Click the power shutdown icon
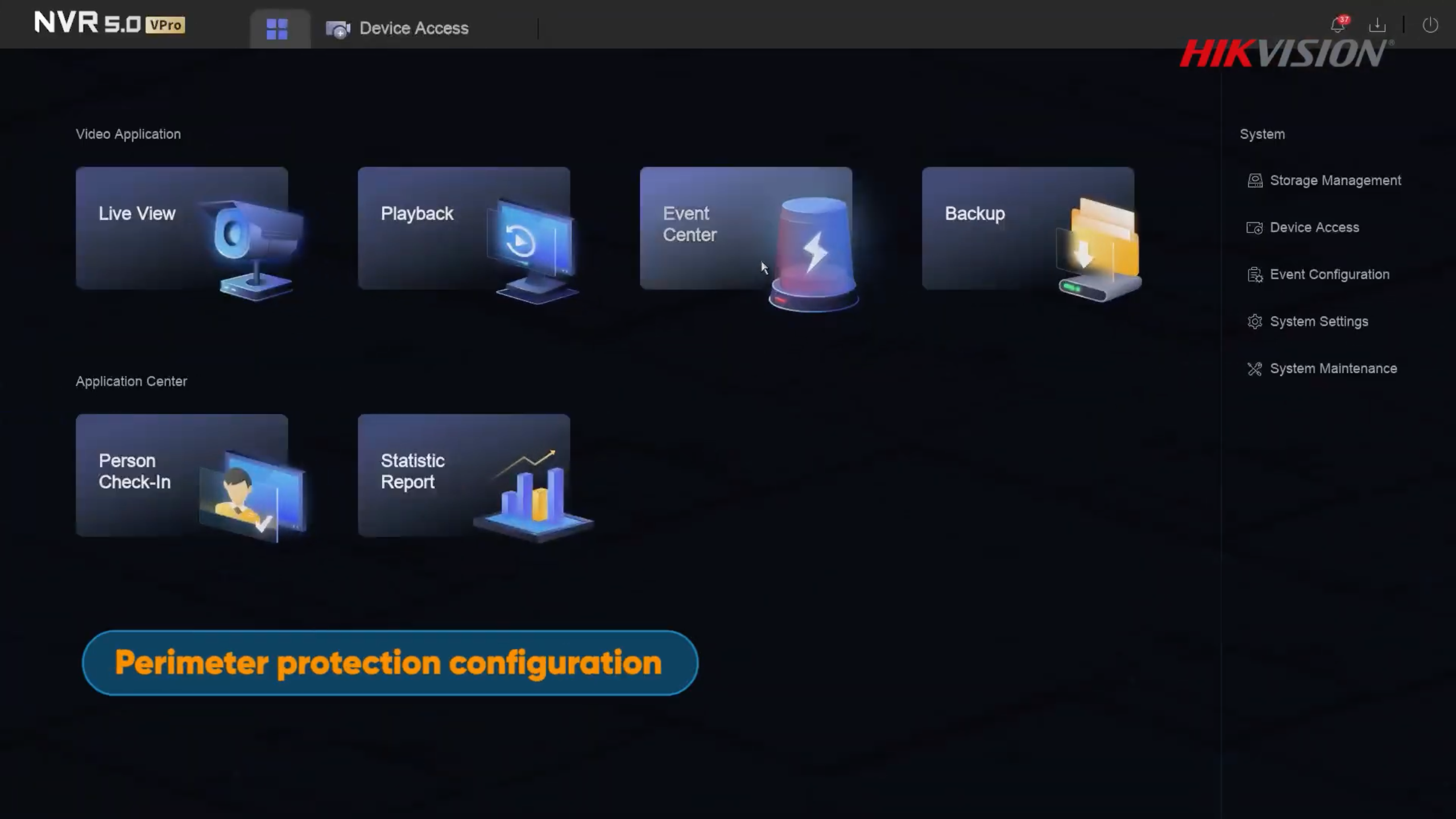 [x=1430, y=26]
